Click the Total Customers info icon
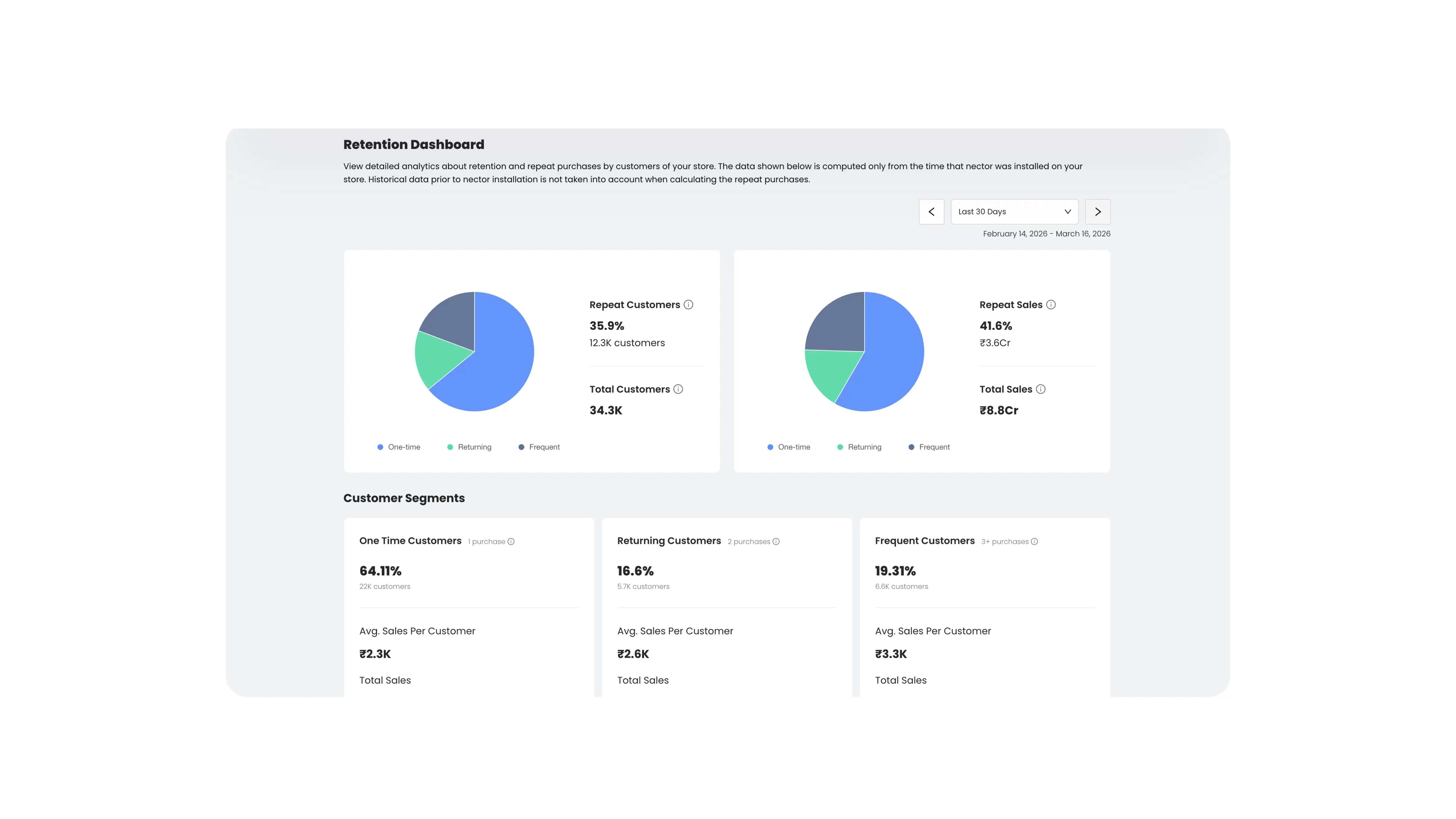The image size is (1456, 819). [678, 389]
